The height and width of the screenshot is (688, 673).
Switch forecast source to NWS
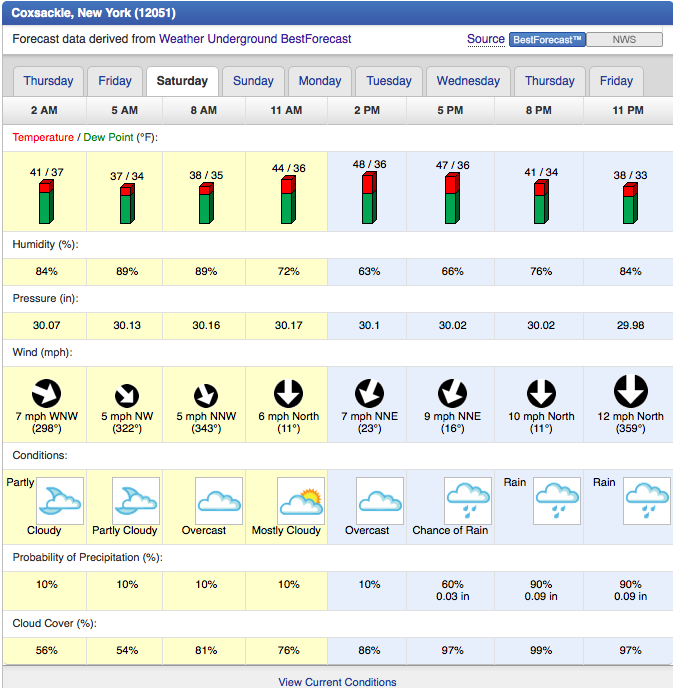coord(624,39)
